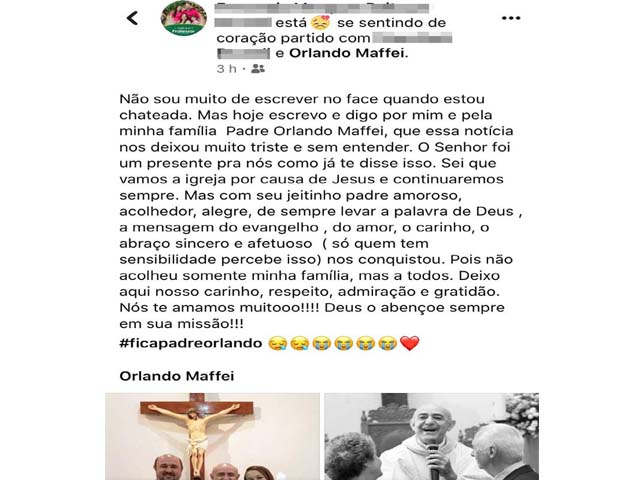Open the crucifix group photo
The height and width of the screenshot is (480, 640).
click(213, 436)
